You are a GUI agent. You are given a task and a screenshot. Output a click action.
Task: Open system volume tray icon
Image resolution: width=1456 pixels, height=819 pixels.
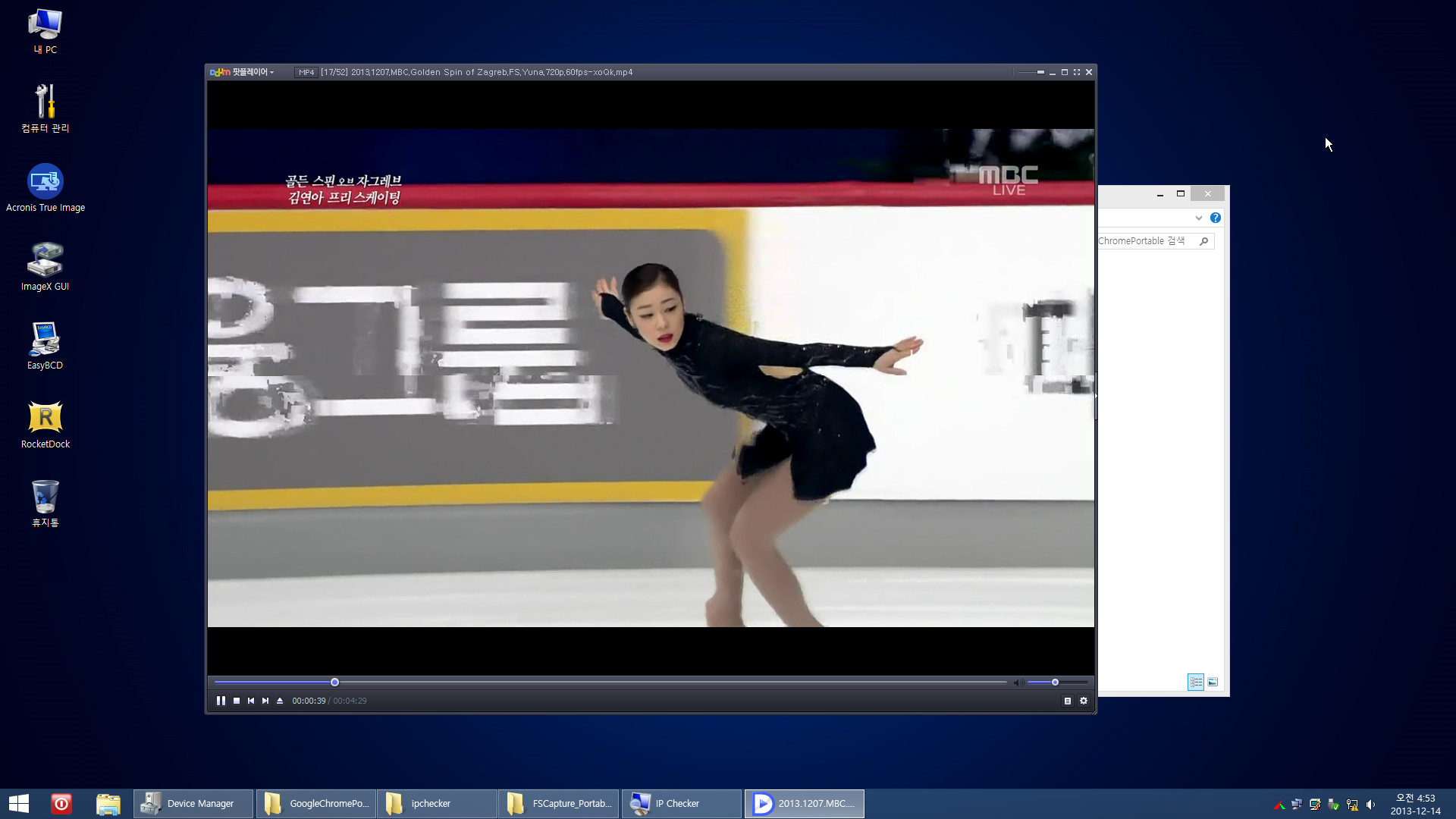tap(1370, 805)
